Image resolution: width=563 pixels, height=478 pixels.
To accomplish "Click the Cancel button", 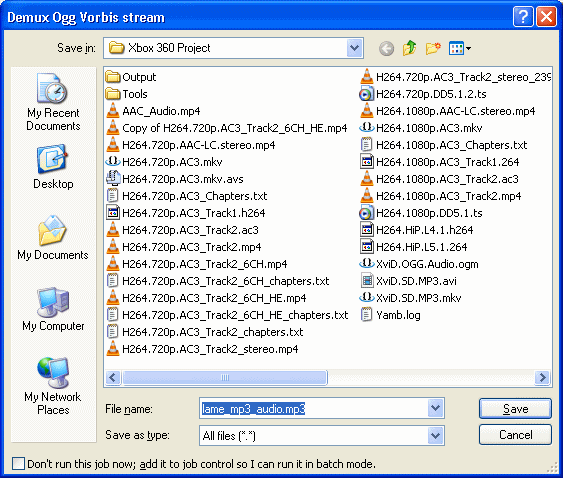I will tap(515, 435).
